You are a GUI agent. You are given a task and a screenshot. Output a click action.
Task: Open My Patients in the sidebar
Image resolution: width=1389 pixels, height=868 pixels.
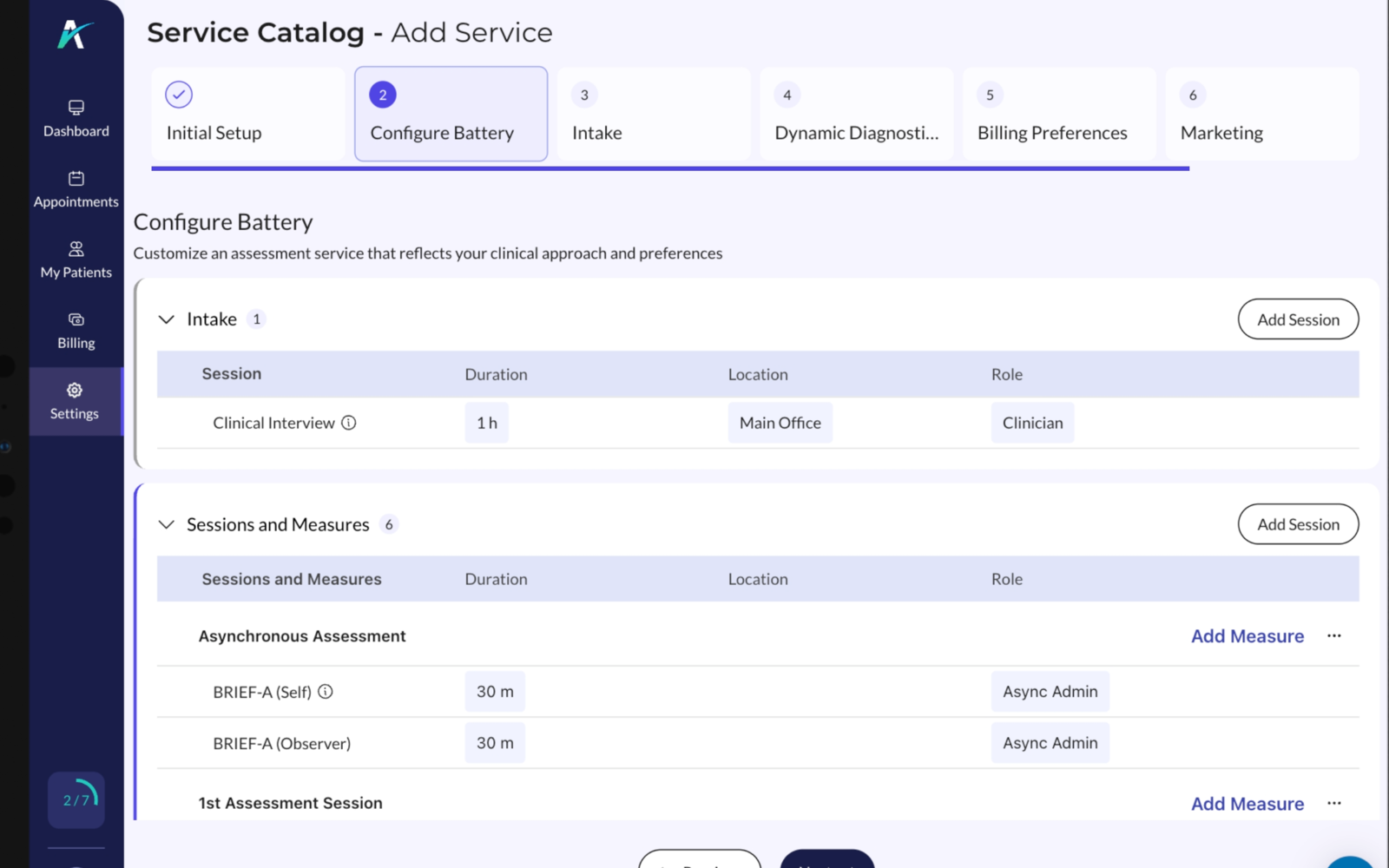click(76, 260)
